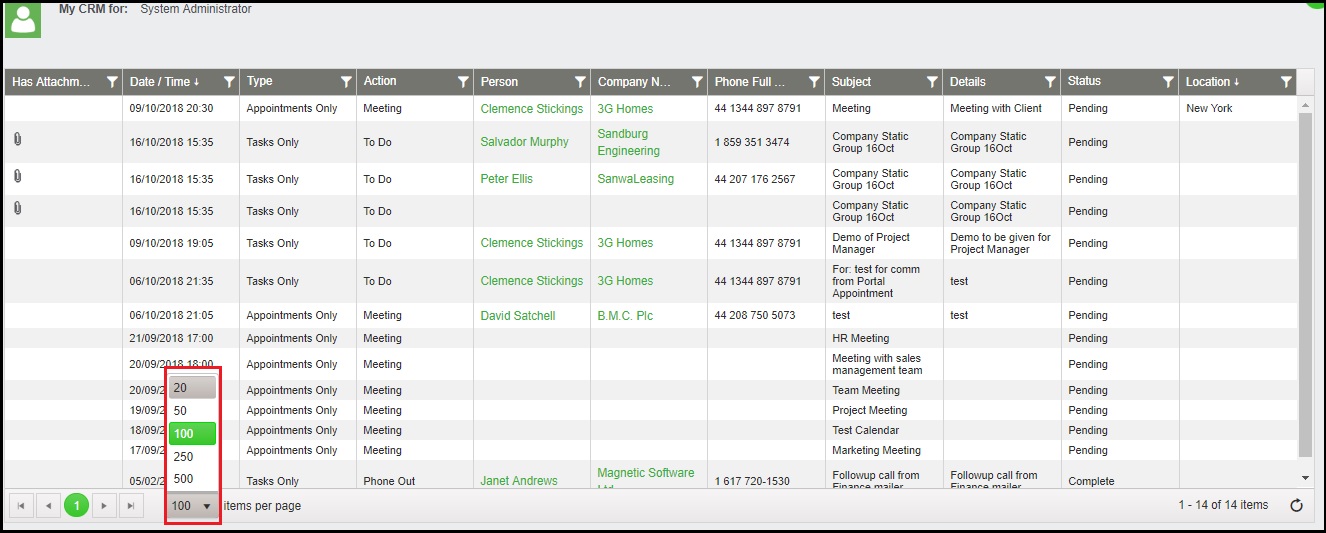Open the Type column filter
Image resolution: width=1326 pixels, height=533 pixels.
[346, 82]
